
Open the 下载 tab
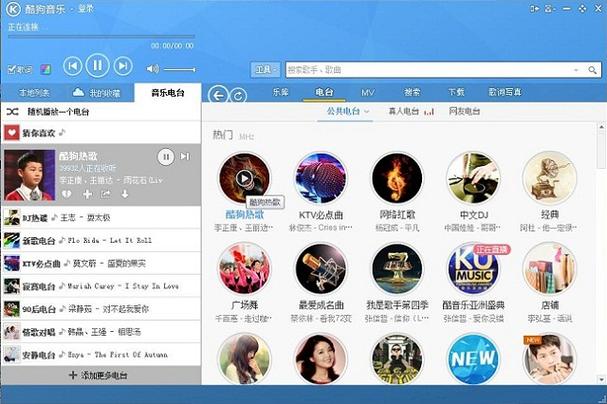(456, 92)
